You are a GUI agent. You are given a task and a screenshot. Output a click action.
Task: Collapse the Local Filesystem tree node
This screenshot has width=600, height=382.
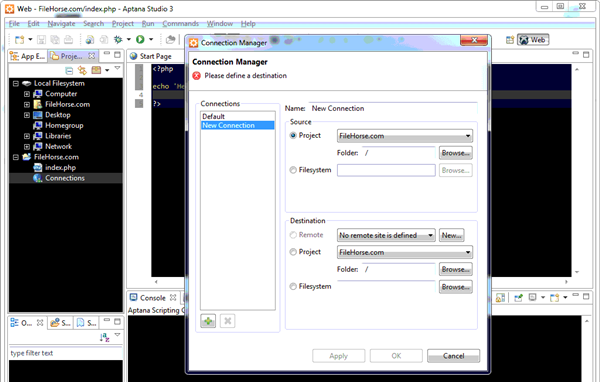(16, 83)
